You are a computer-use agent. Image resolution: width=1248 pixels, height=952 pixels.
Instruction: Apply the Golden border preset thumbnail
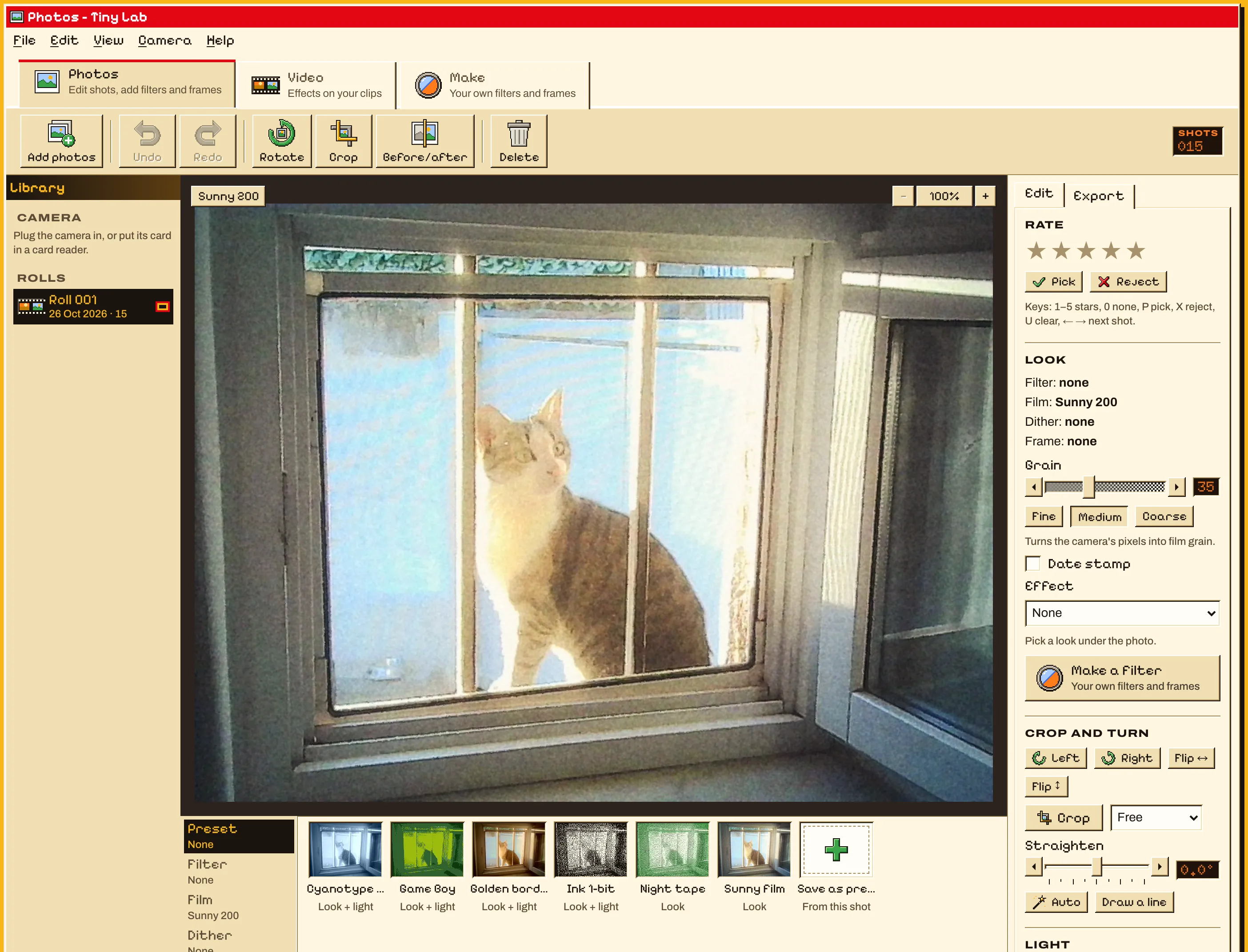pyautogui.click(x=509, y=849)
